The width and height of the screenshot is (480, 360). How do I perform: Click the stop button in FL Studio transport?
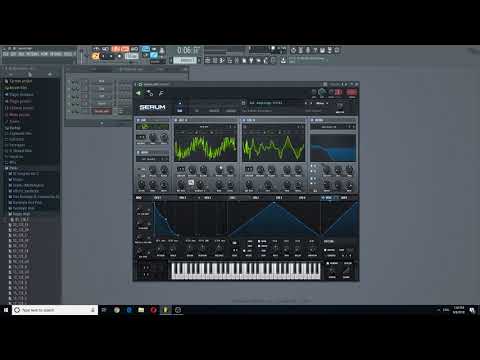pos(111,56)
